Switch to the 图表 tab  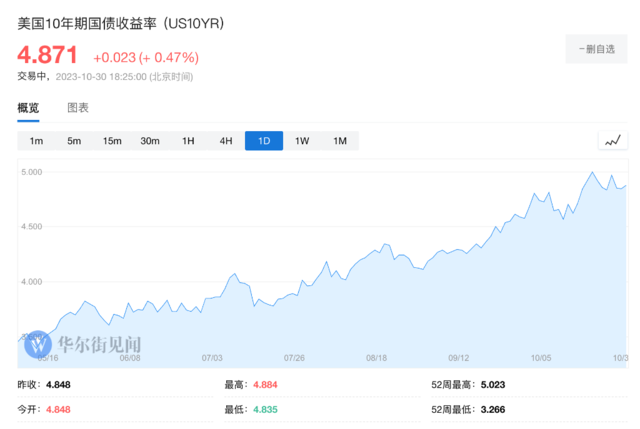coord(78,108)
